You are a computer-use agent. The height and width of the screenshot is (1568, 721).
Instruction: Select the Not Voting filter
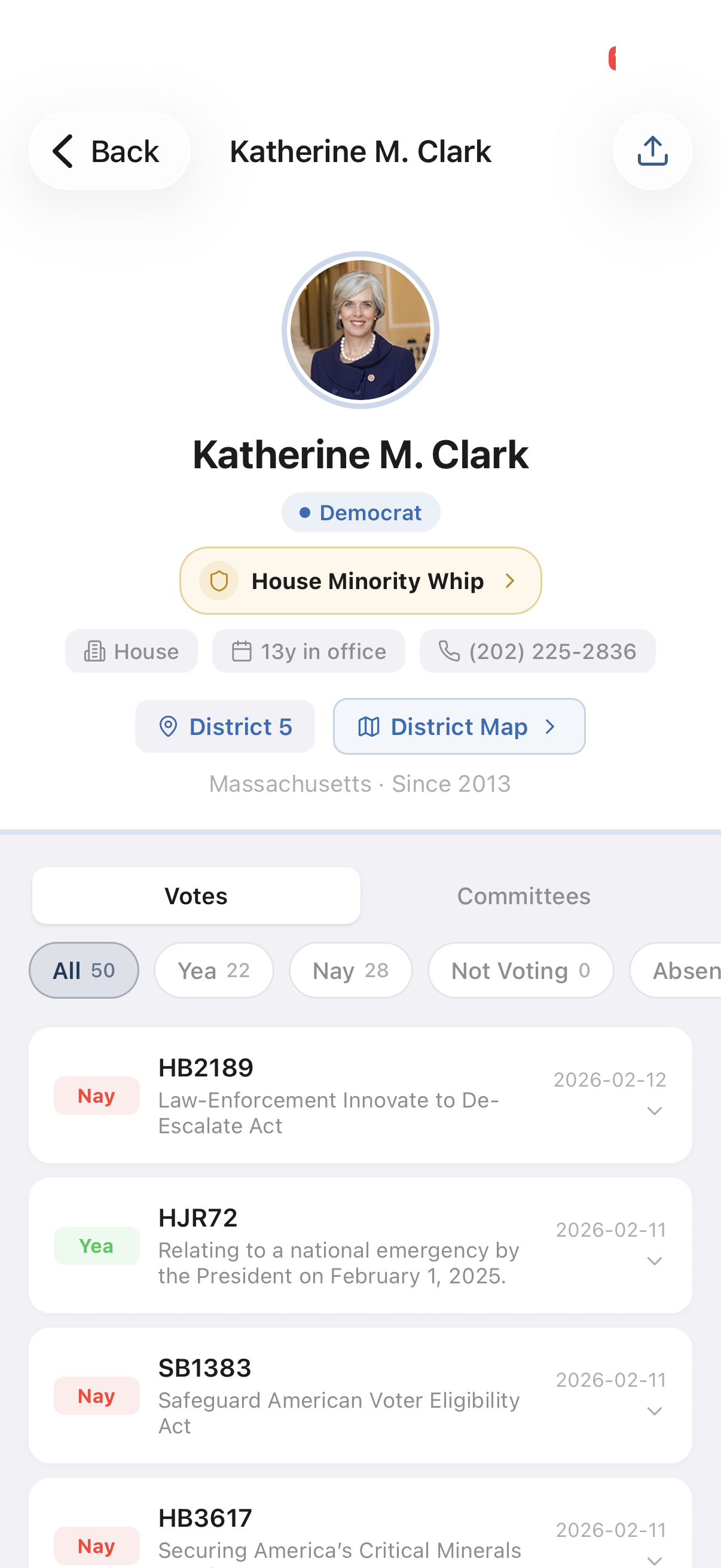(x=521, y=970)
